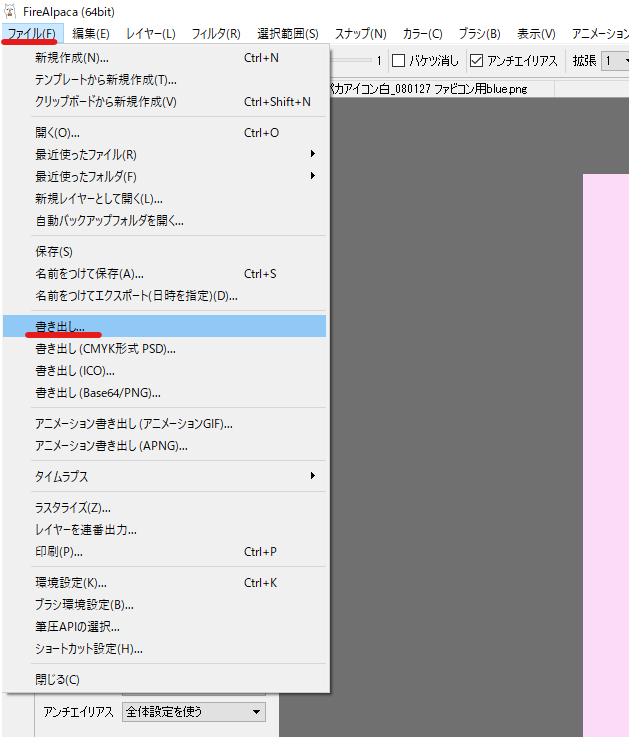Open the ファイル(F) menu
629x737 pixels.
coord(31,34)
